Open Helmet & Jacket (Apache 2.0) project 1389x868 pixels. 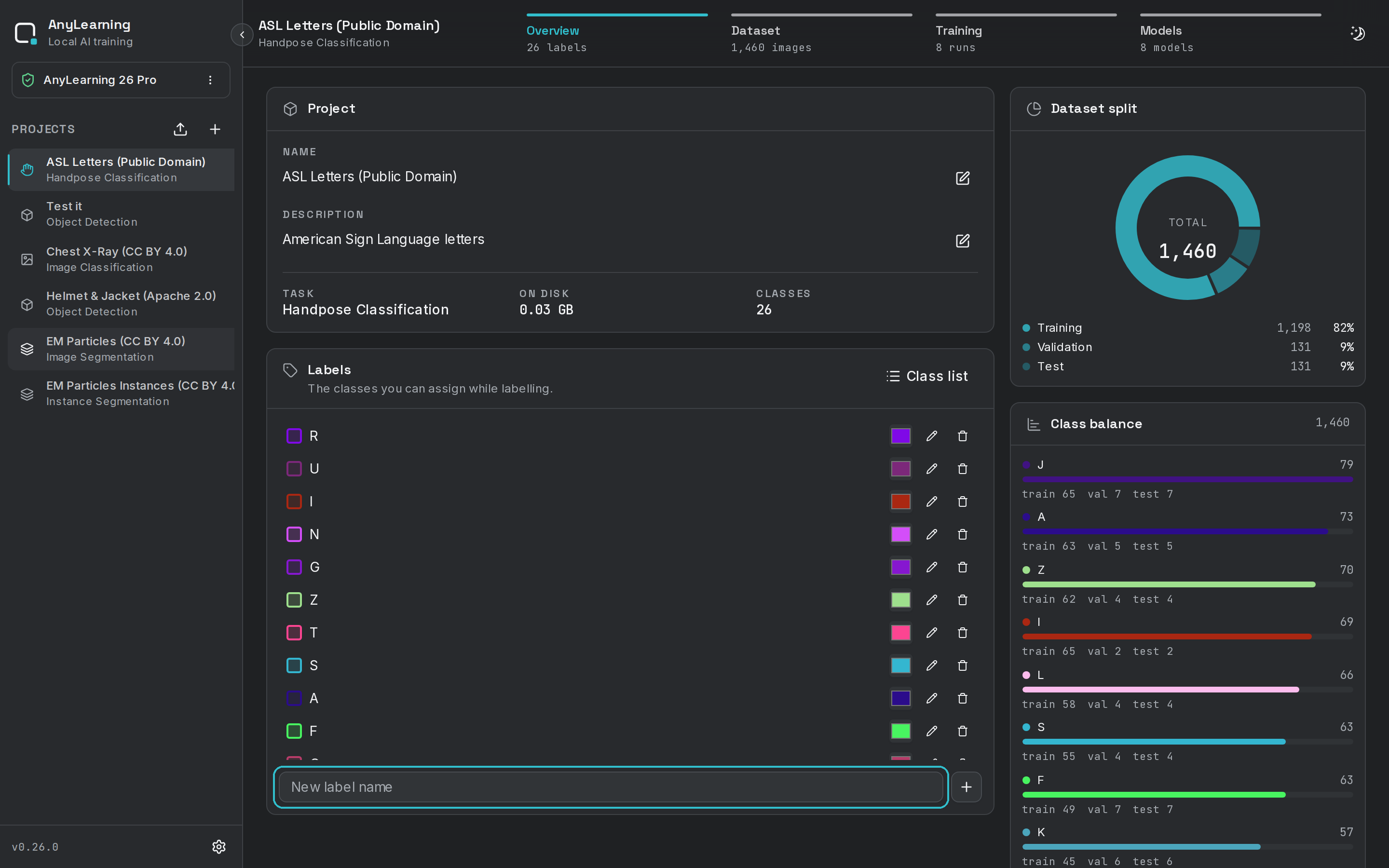[121, 304]
